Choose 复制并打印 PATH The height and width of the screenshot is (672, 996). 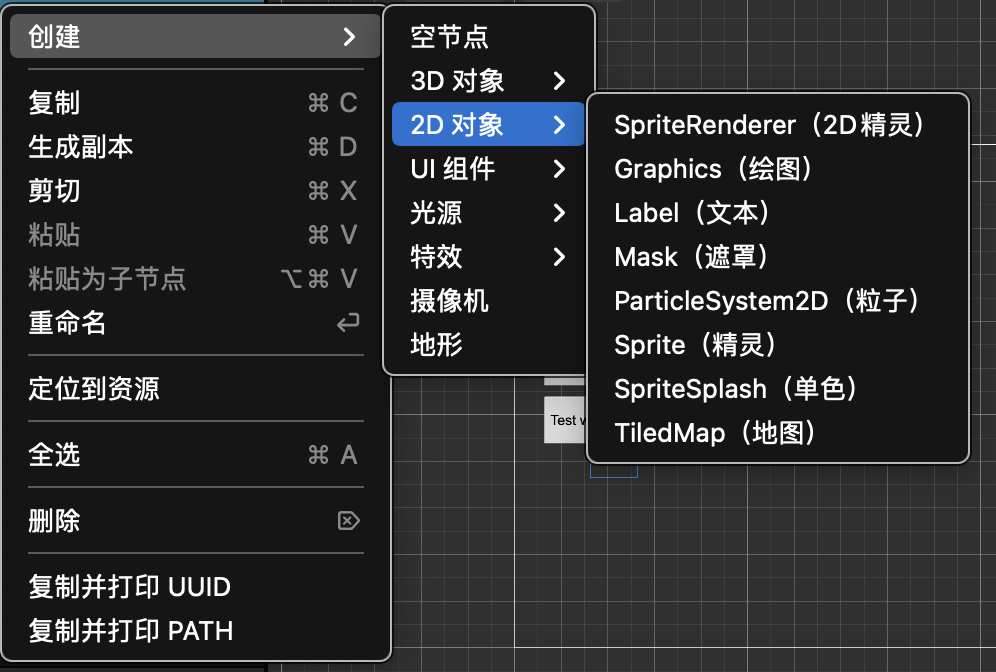click(x=195, y=631)
